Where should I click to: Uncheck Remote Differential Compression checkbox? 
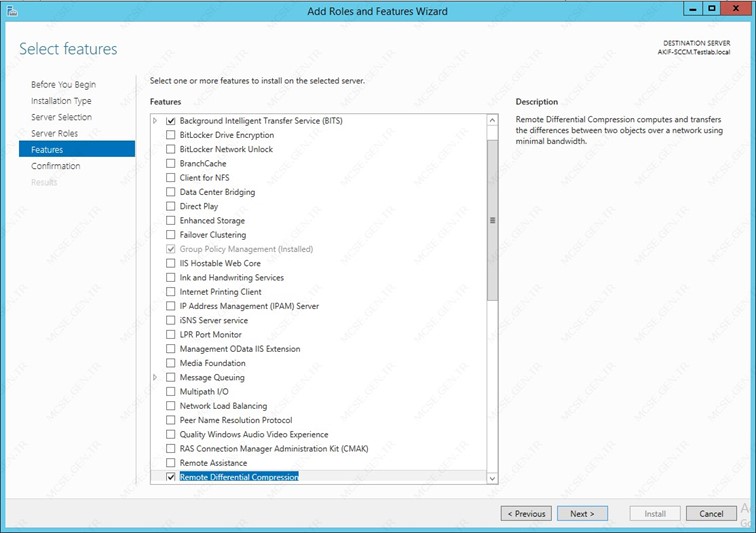(170, 477)
